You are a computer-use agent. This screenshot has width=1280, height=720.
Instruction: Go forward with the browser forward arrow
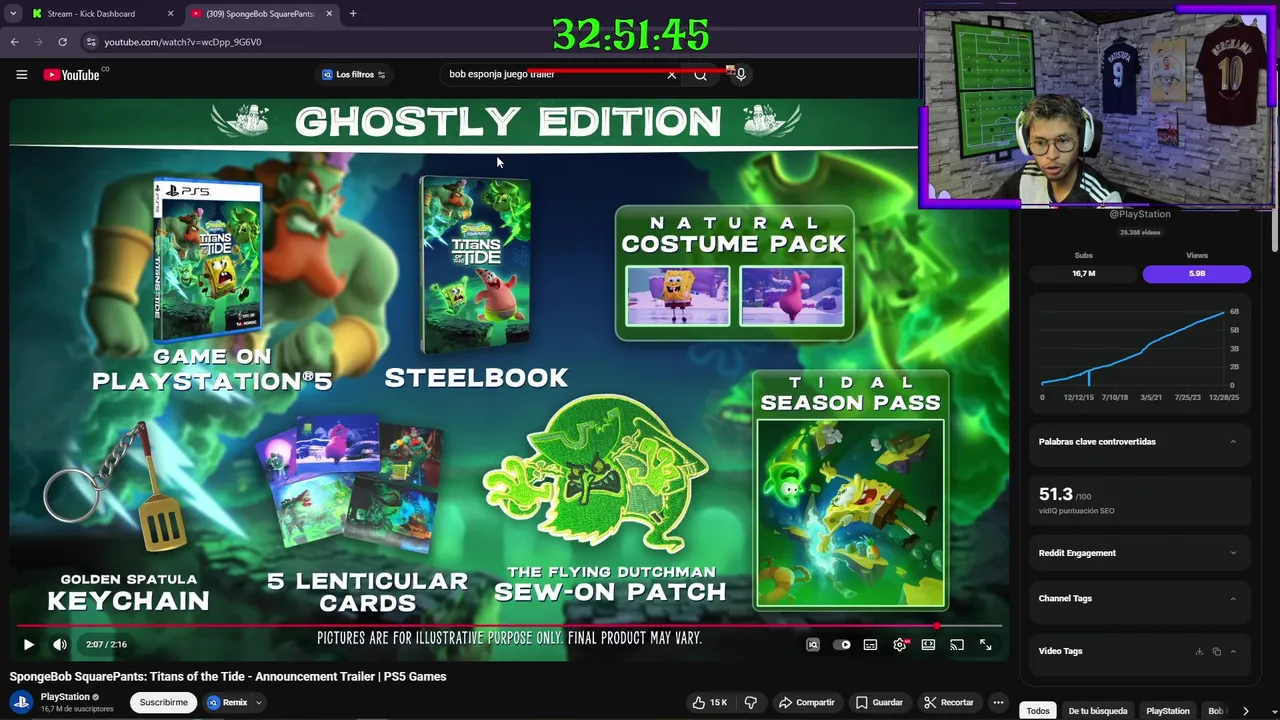point(38,42)
